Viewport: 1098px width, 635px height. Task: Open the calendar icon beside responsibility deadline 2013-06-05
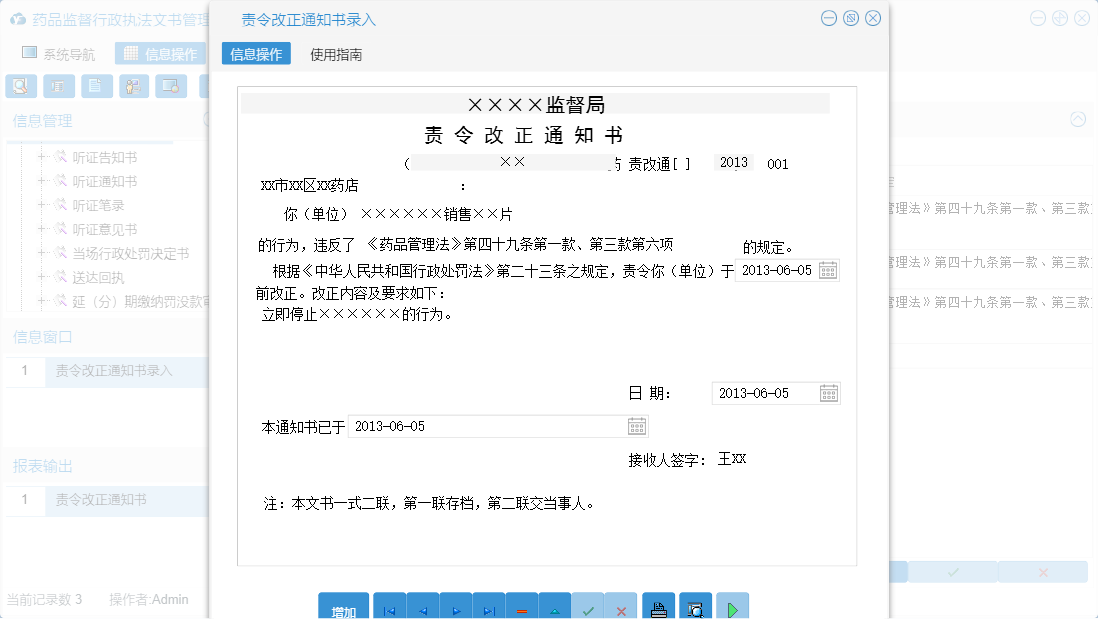point(828,270)
